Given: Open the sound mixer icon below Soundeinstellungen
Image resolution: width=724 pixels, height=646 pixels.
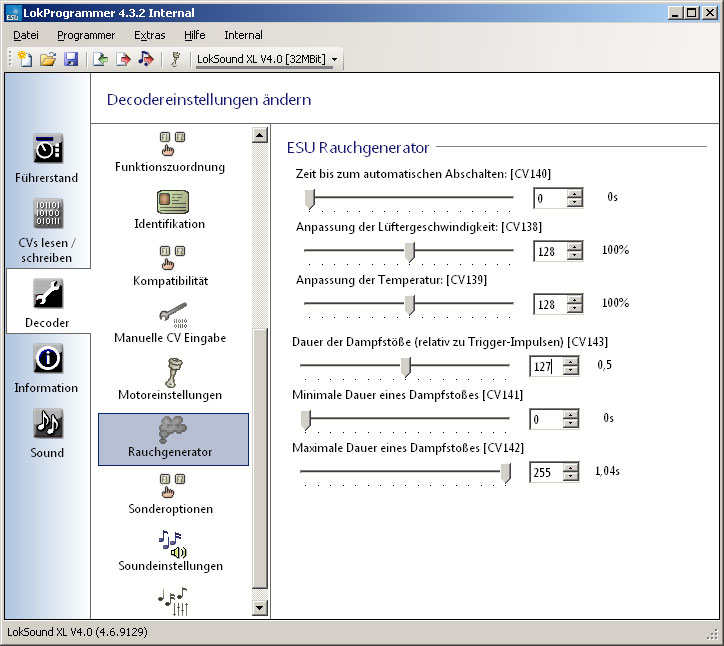Looking at the screenshot, I should click(x=174, y=602).
